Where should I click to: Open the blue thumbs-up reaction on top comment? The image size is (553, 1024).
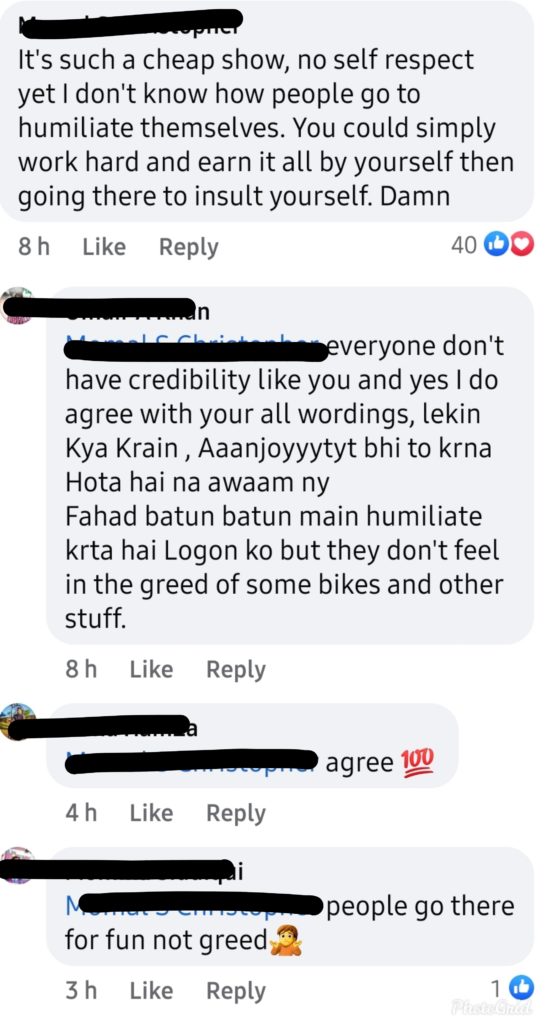tap(496, 246)
